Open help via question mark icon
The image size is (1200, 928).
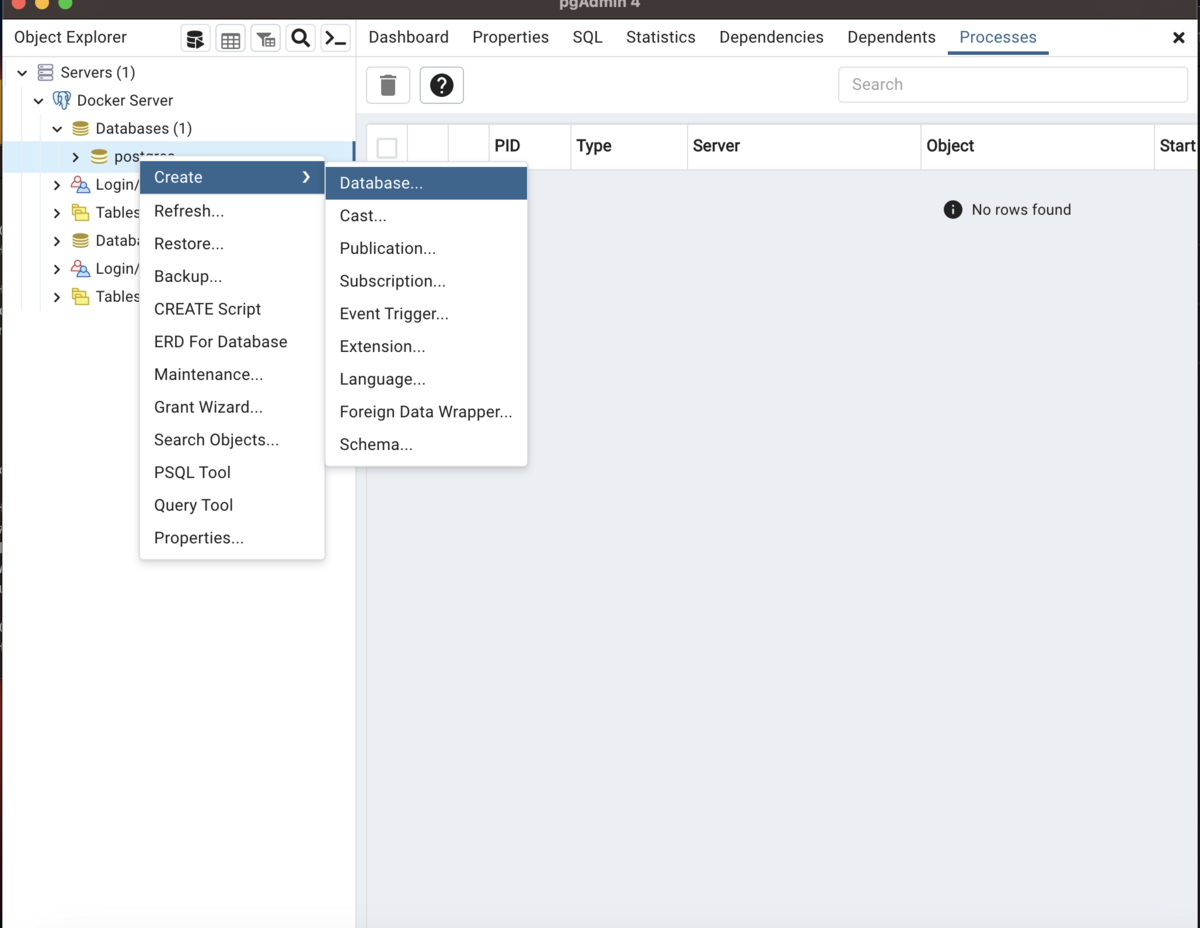(x=441, y=85)
